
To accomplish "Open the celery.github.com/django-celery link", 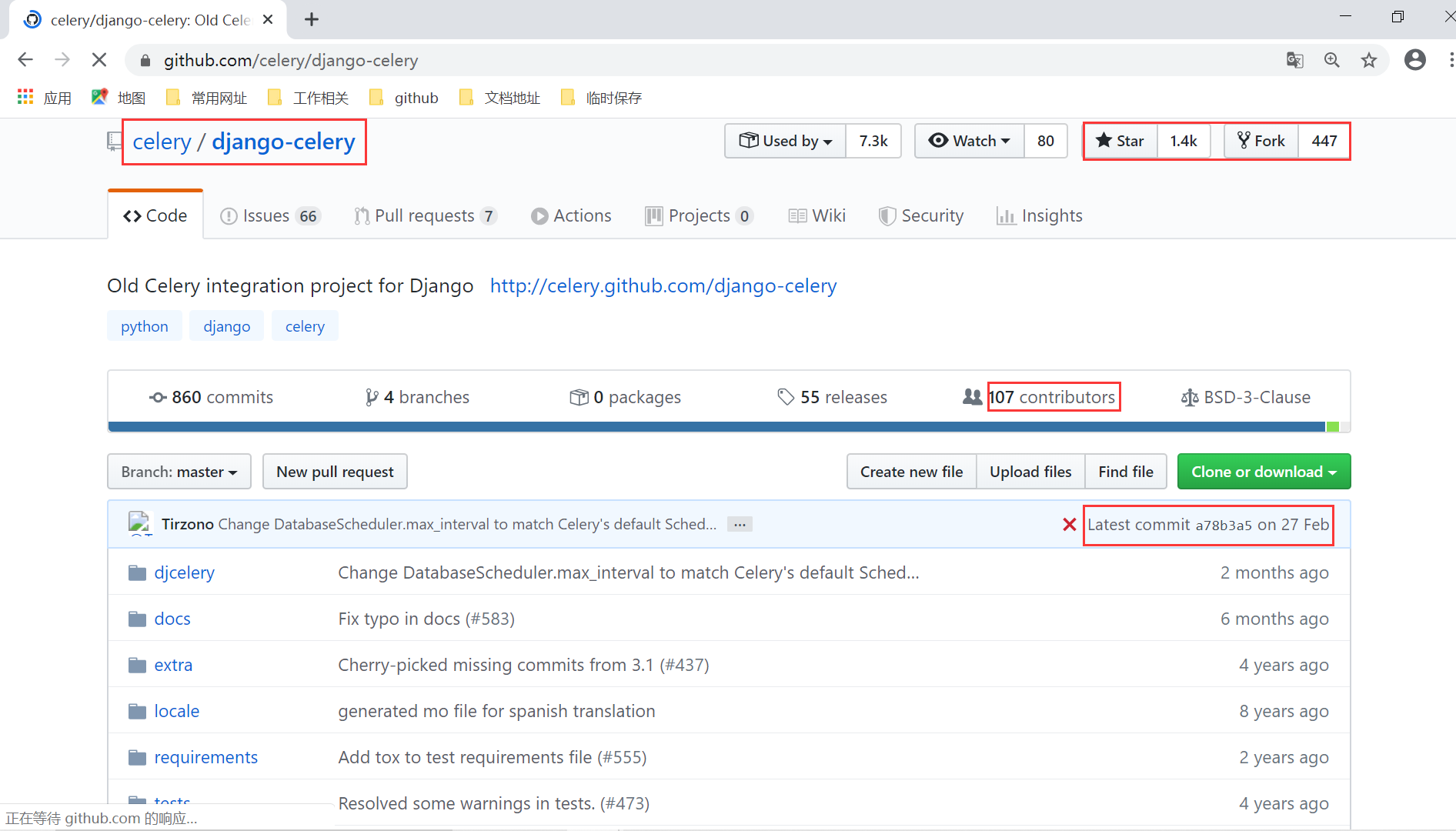I will (x=663, y=285).
